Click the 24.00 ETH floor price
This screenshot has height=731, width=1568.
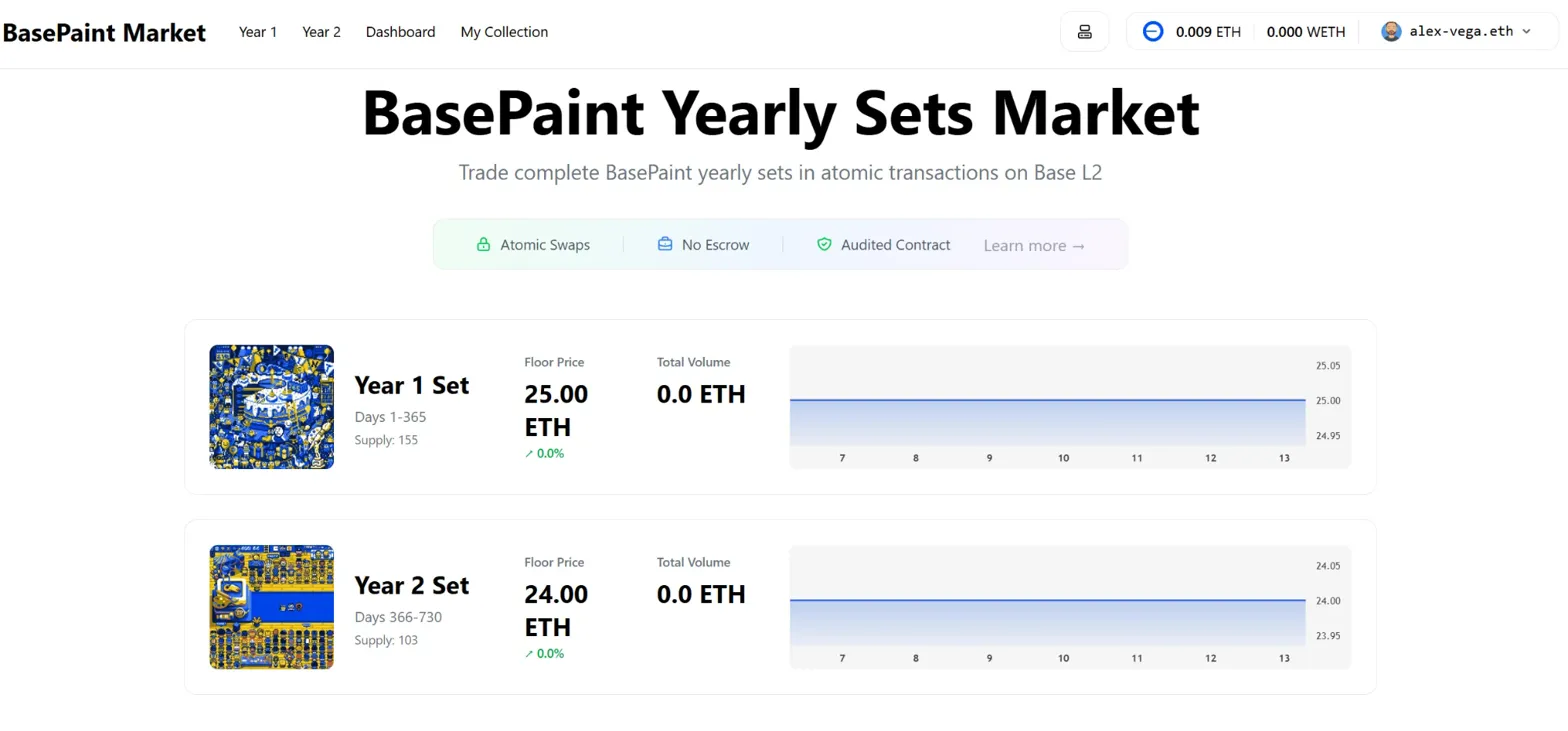tap(557, 611)
